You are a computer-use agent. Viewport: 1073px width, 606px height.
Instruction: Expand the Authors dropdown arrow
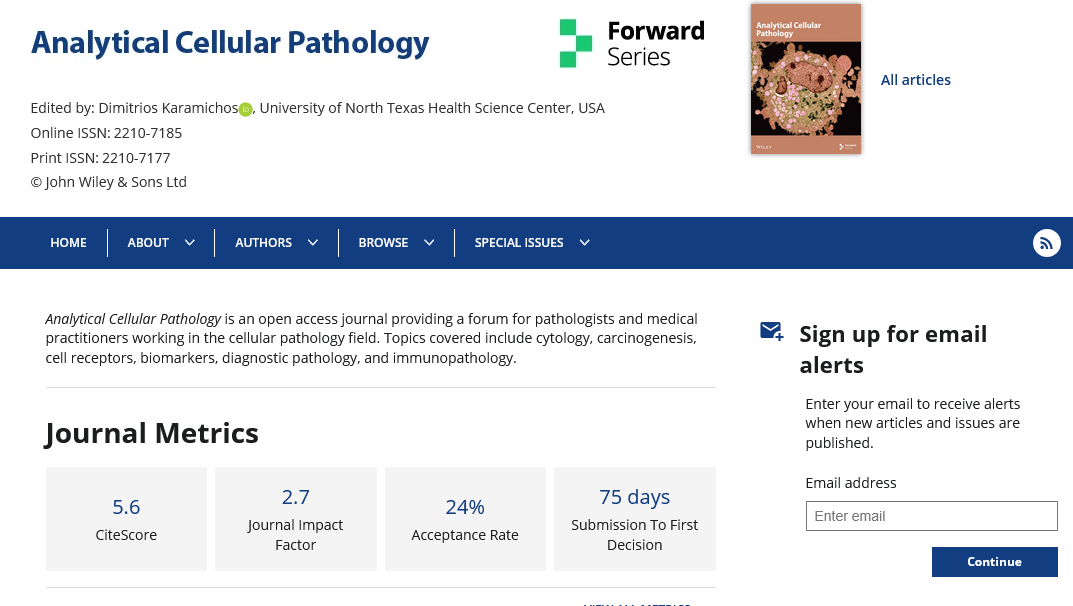(x=313, y=243)
